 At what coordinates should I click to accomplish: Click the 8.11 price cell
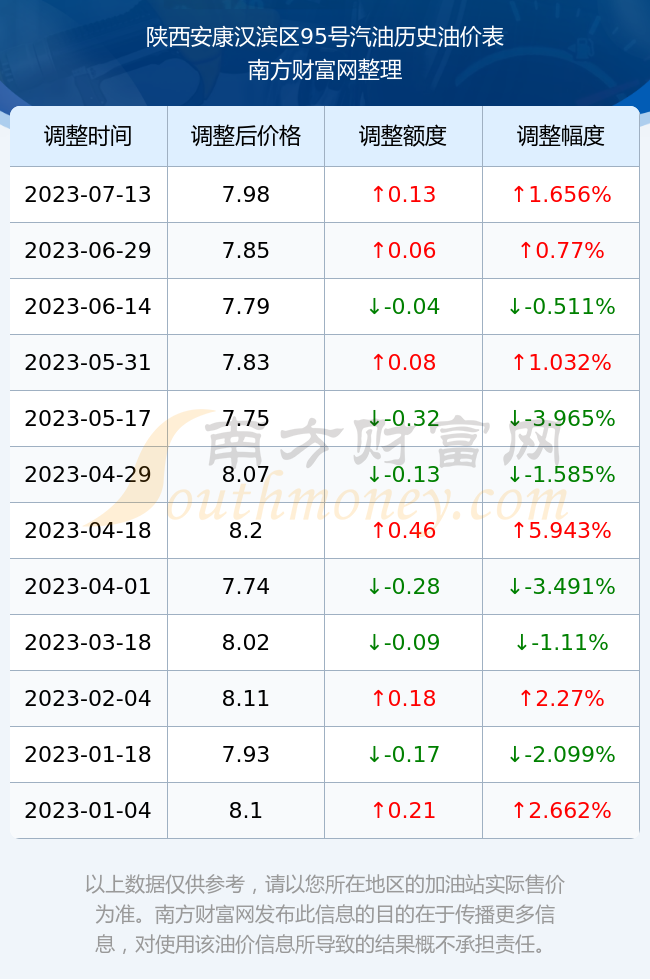(246, 698)
